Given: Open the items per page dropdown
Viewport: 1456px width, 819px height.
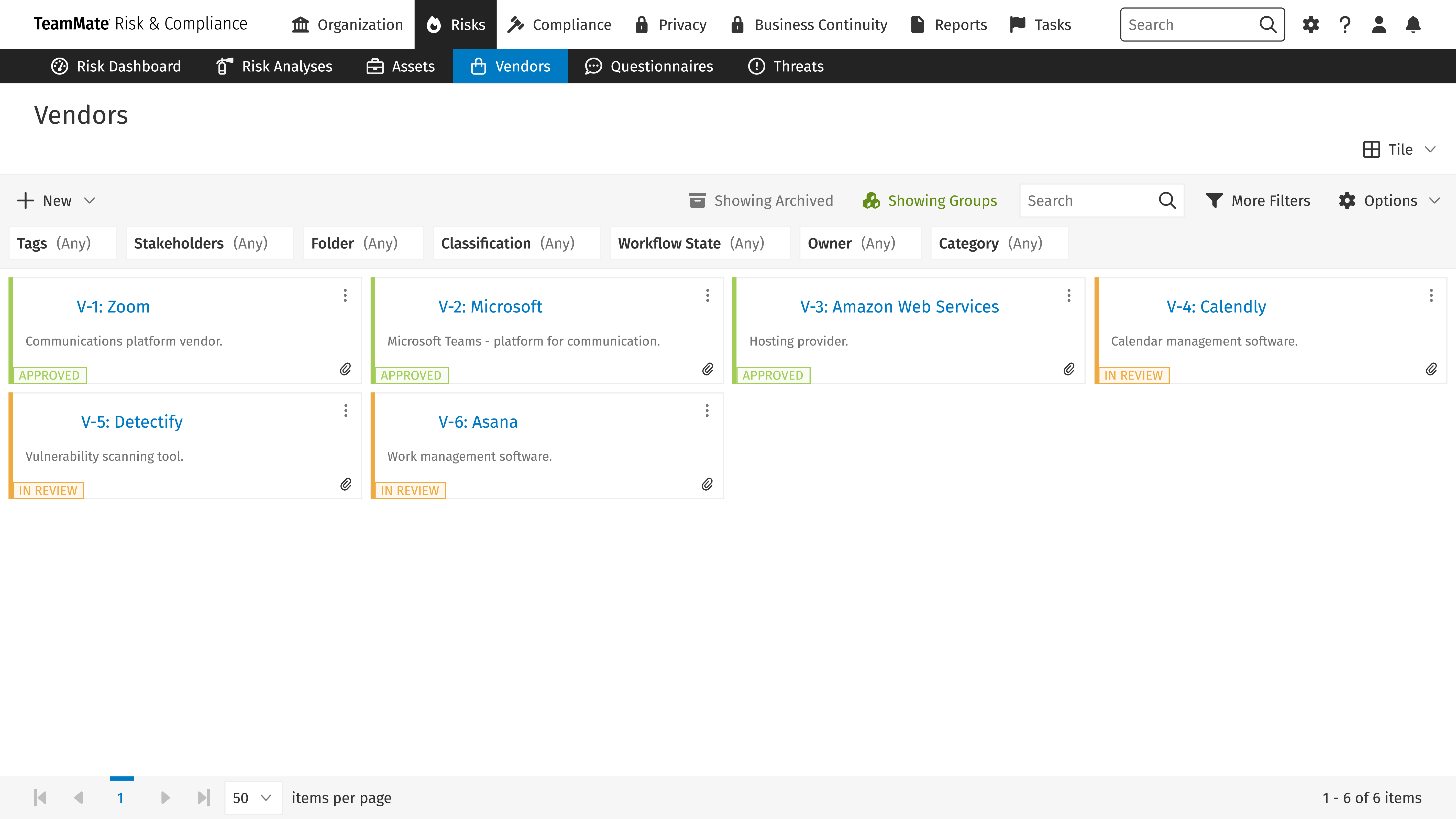Looking at the screenshot, I should [253, 798].
